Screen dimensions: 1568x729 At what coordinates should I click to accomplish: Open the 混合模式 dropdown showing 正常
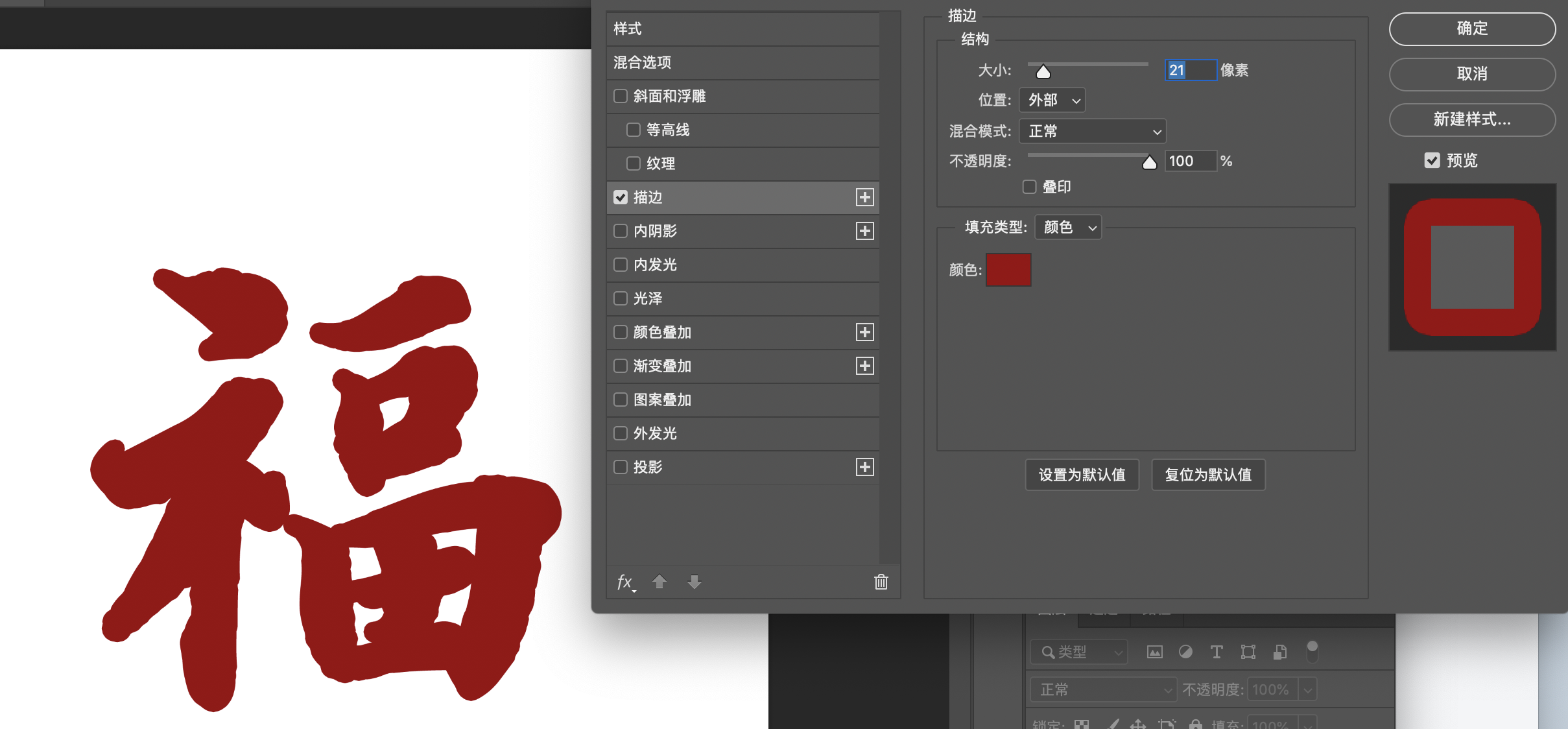pos(1092,131)
